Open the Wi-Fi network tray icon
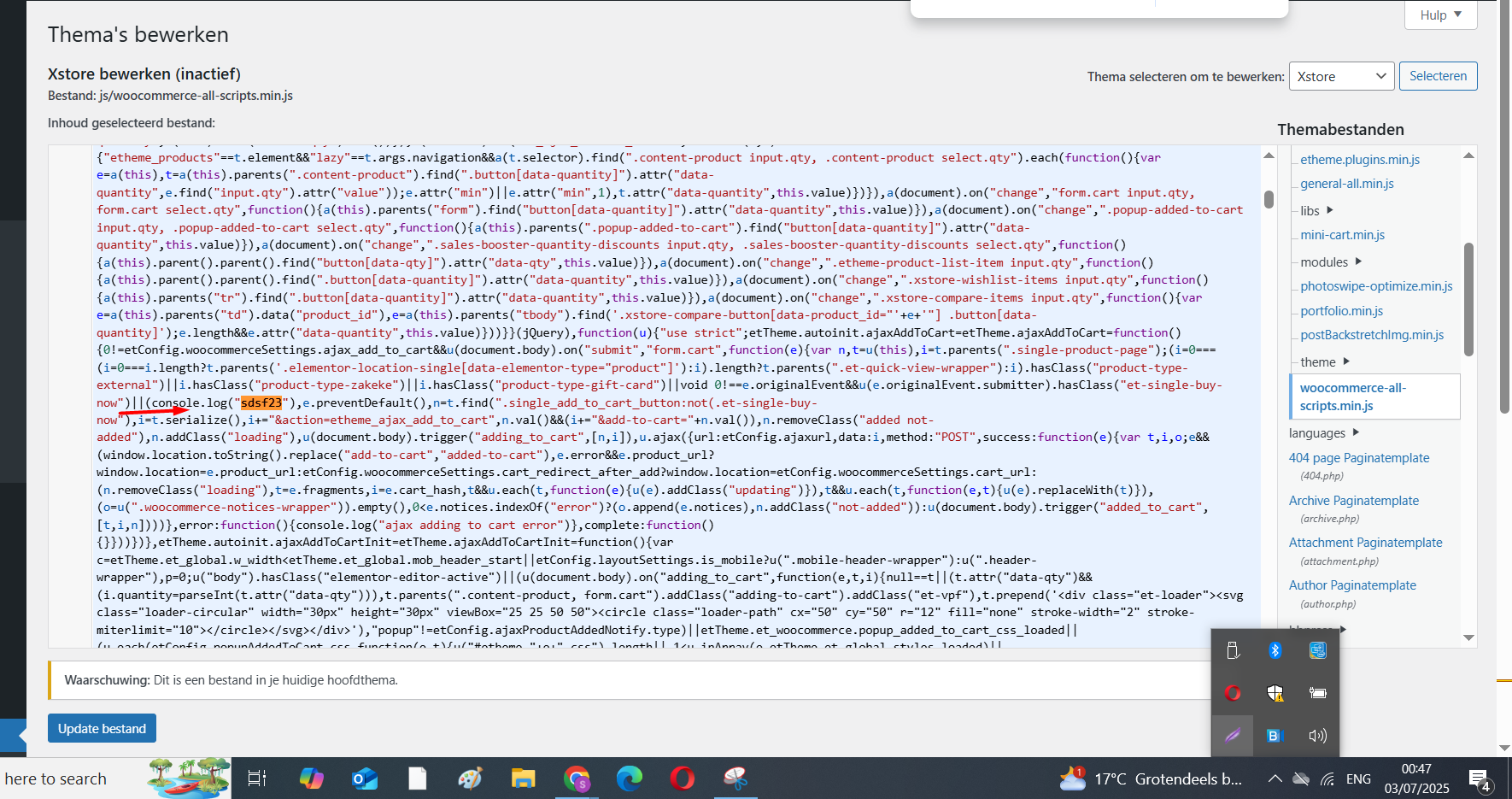This screenshot has width=1512, height=799. coord(1327,778)
